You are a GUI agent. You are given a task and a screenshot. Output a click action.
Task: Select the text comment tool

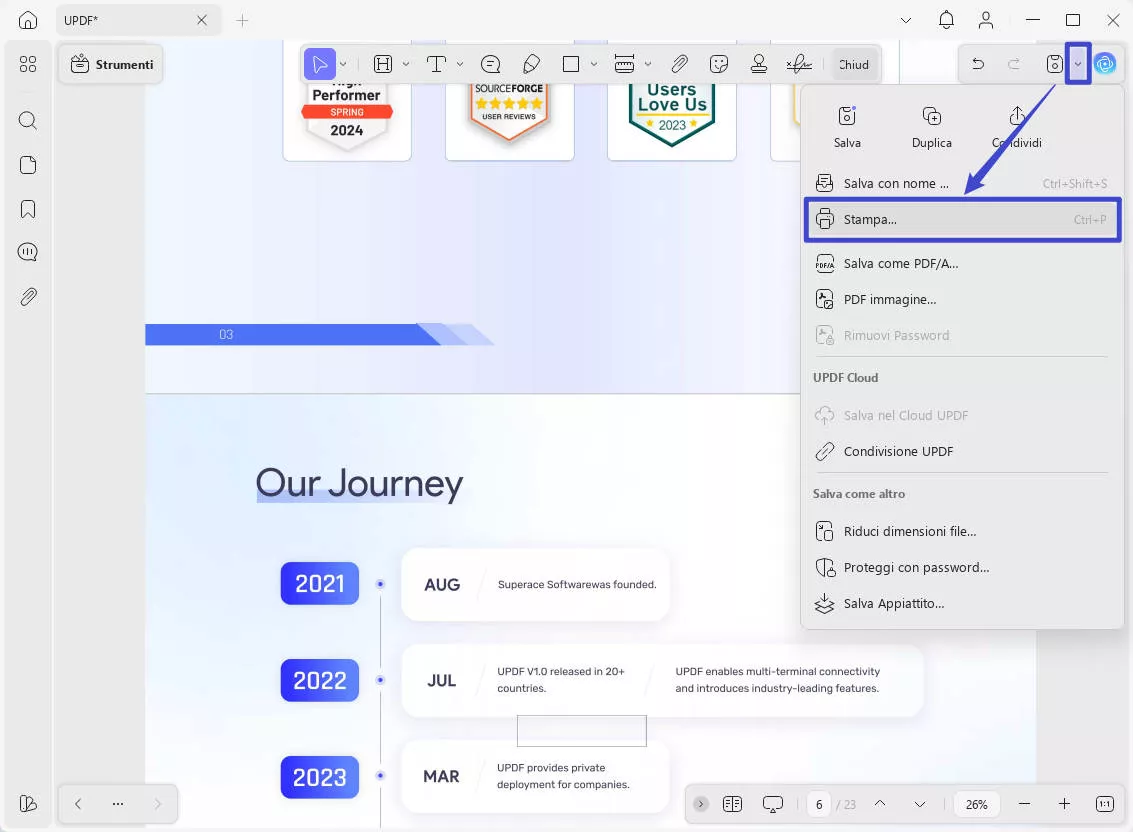[x=436, y=64]
